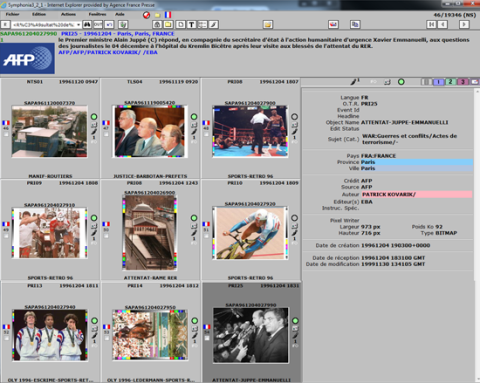Open the Fichier menu

(12, 14)
